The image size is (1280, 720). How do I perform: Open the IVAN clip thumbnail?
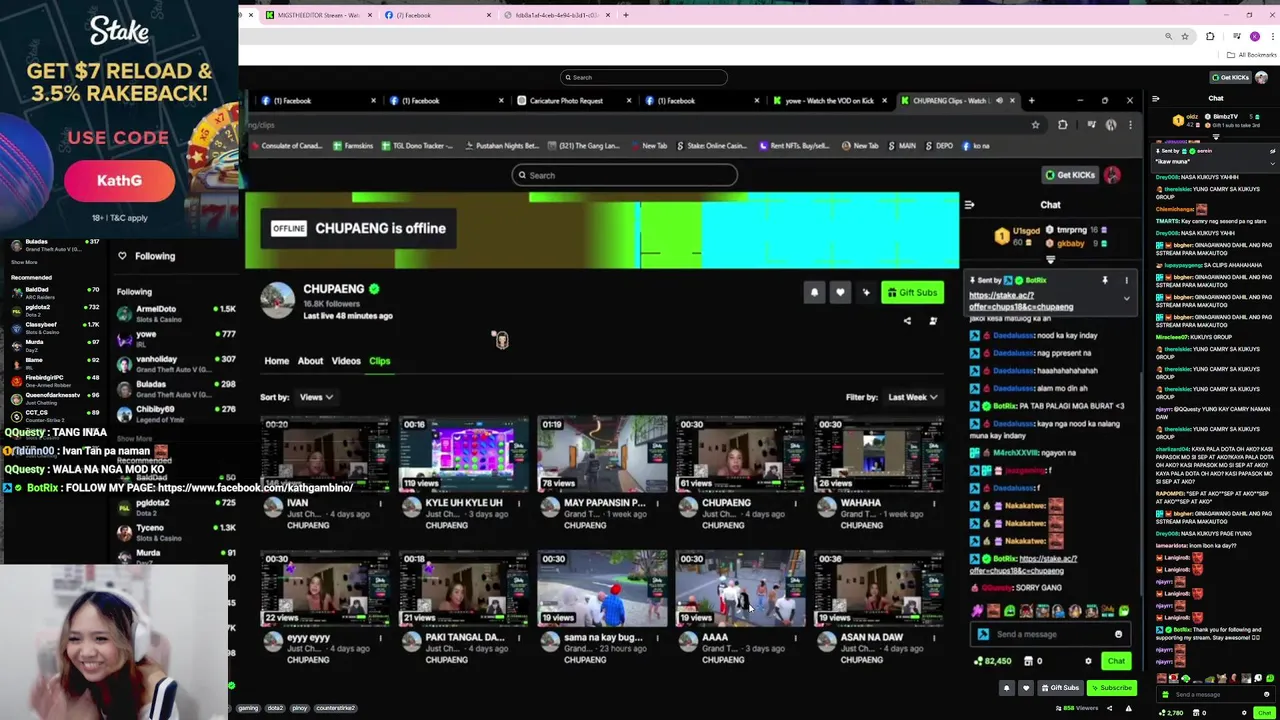[x=325, y=454]
